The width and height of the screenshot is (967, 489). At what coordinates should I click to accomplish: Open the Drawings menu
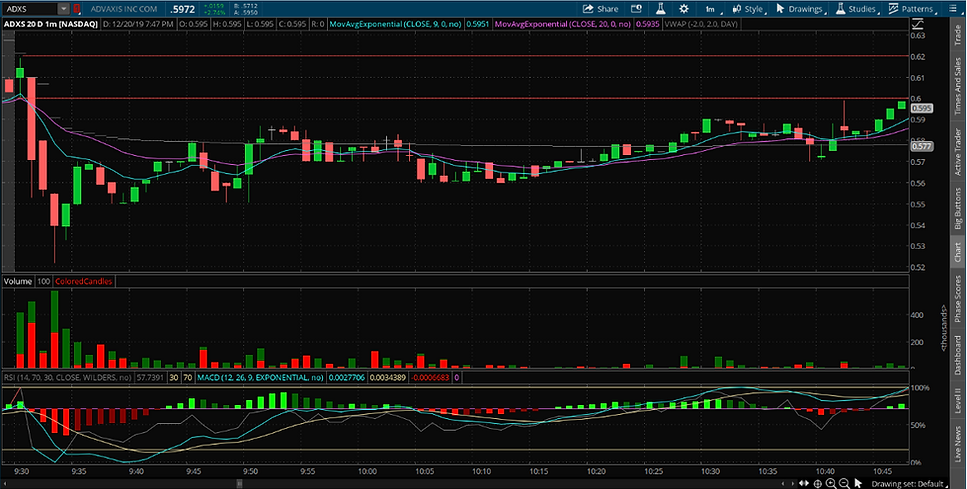pos(800,9)
